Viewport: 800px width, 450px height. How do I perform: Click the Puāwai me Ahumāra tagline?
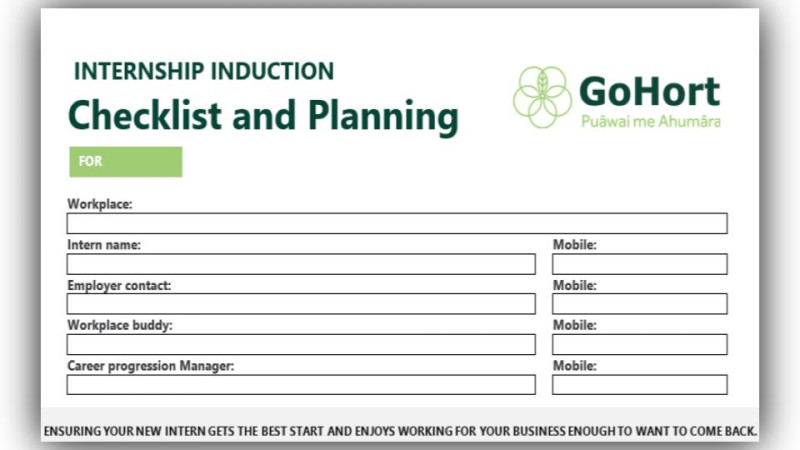click(x=651, y=121)
